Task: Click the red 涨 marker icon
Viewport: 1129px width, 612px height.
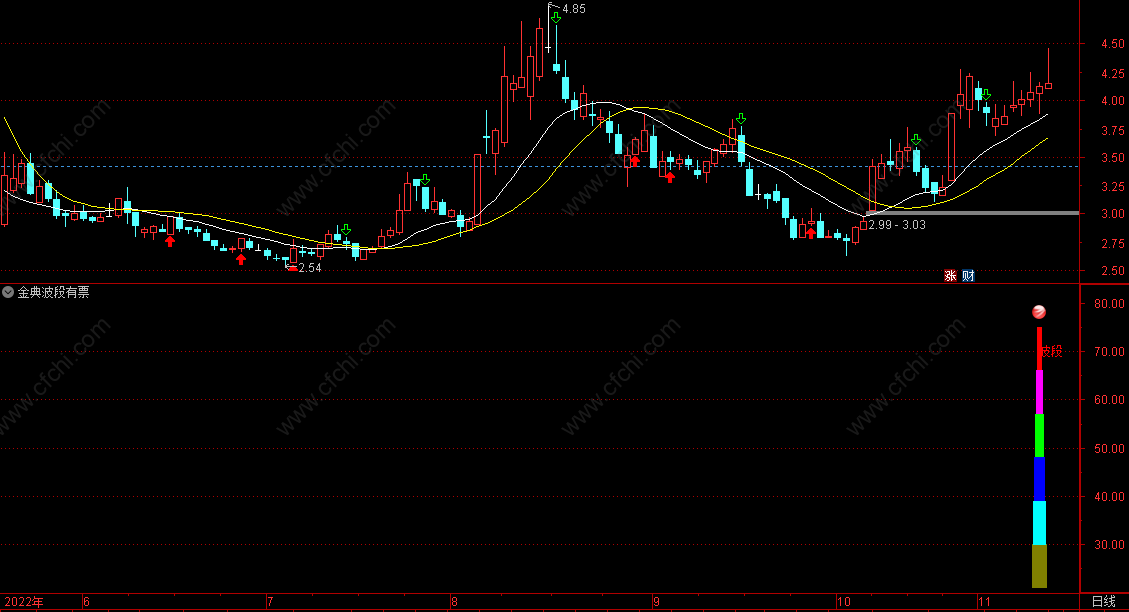Action: (950, 276)
